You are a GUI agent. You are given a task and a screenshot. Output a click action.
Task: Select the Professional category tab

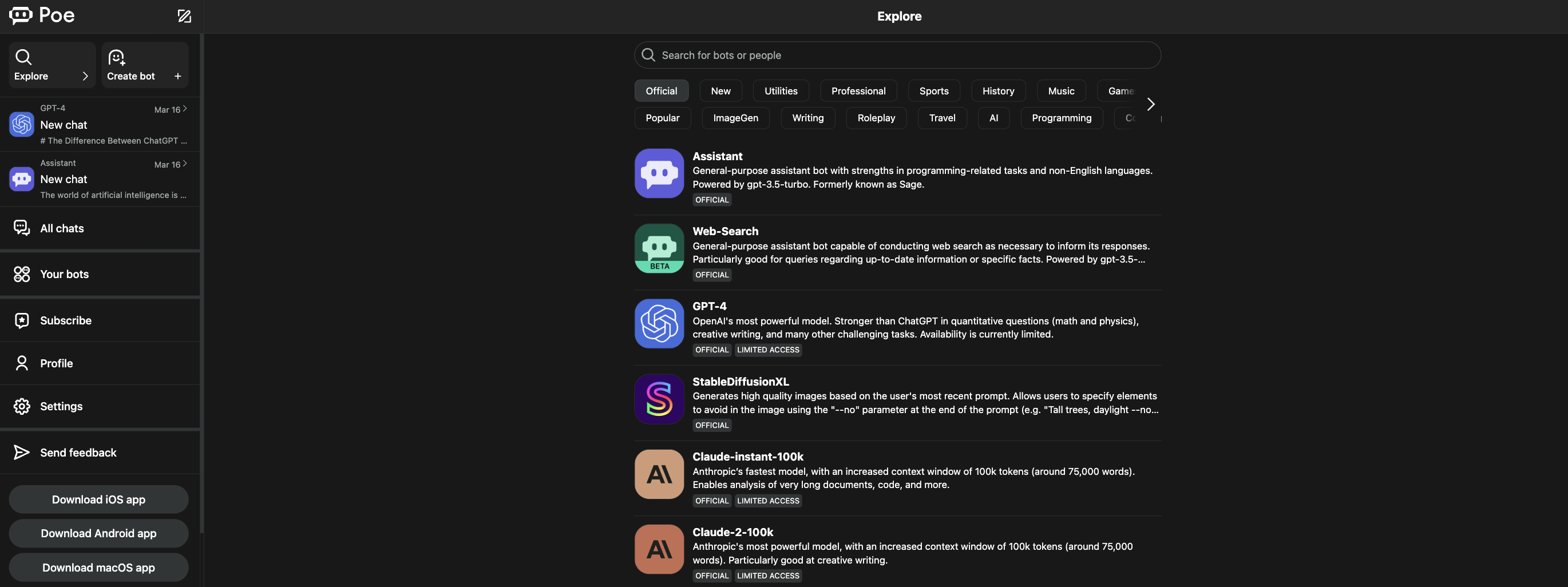(x=858, y=90)
